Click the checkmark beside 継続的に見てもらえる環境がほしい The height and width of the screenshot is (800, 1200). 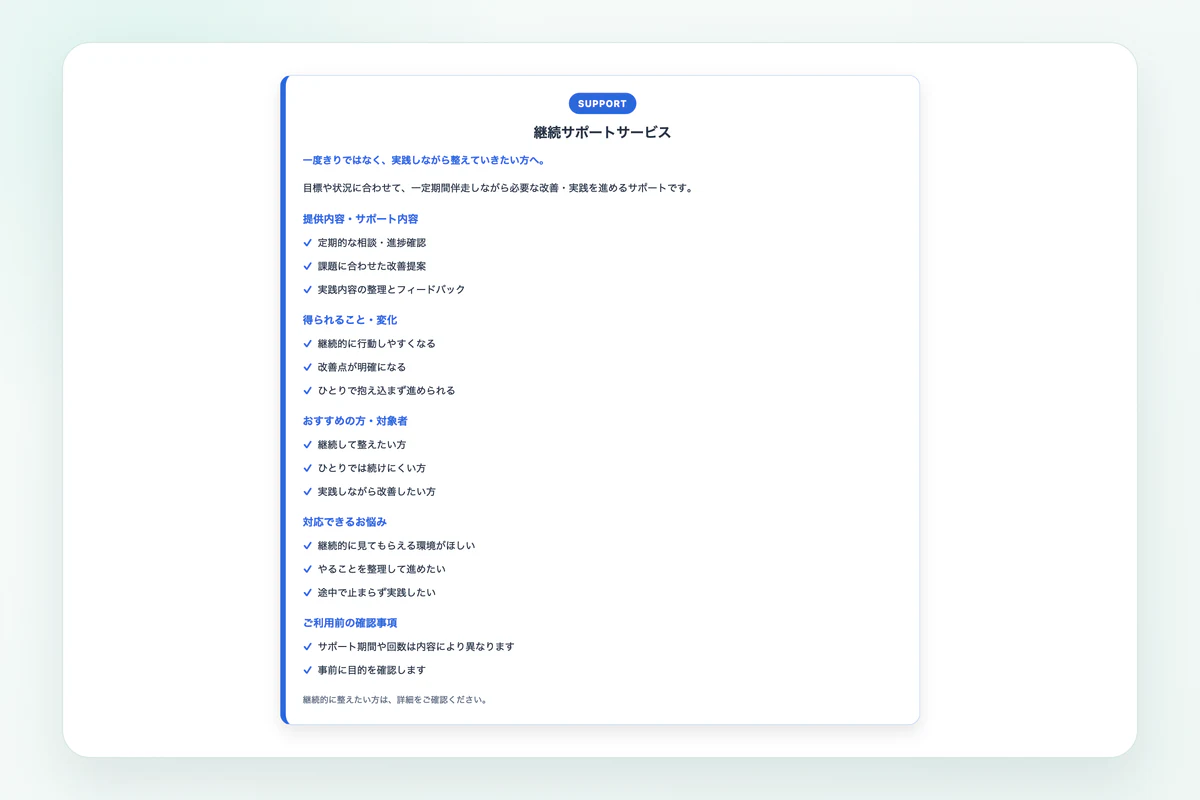coord(307,546)
